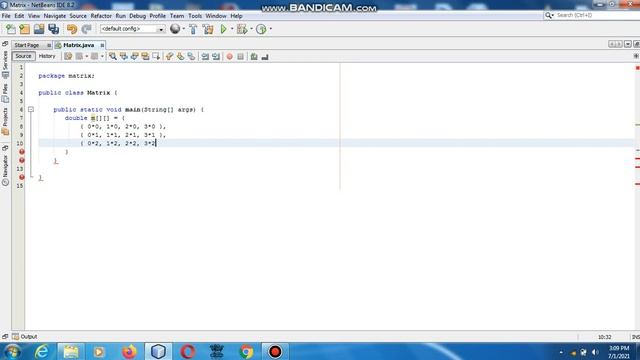Click the globe browser icon in toolbar

tap(175, 29)
